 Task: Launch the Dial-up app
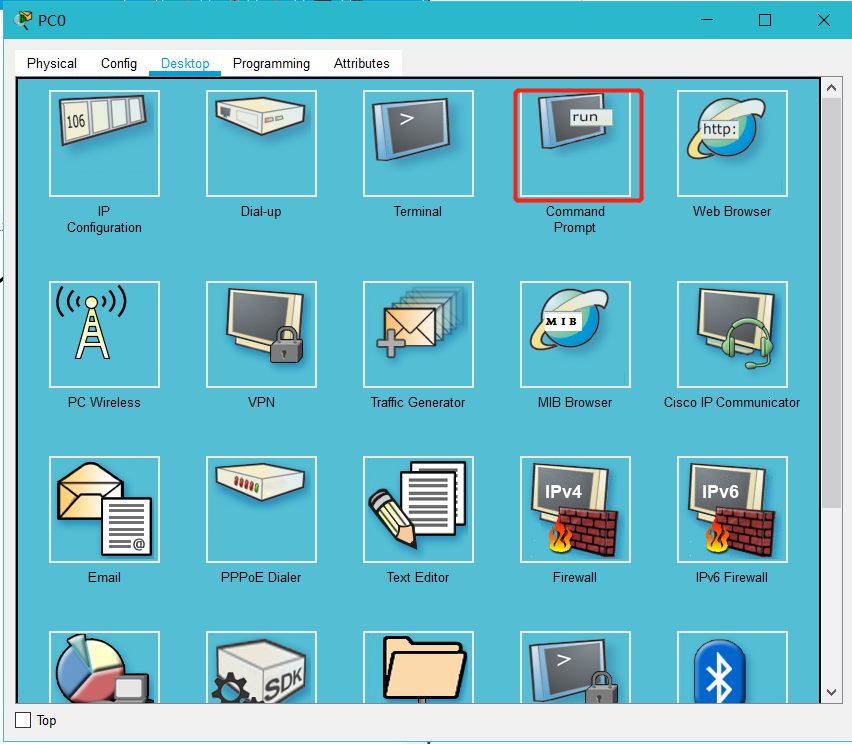[x=261, y=143]
